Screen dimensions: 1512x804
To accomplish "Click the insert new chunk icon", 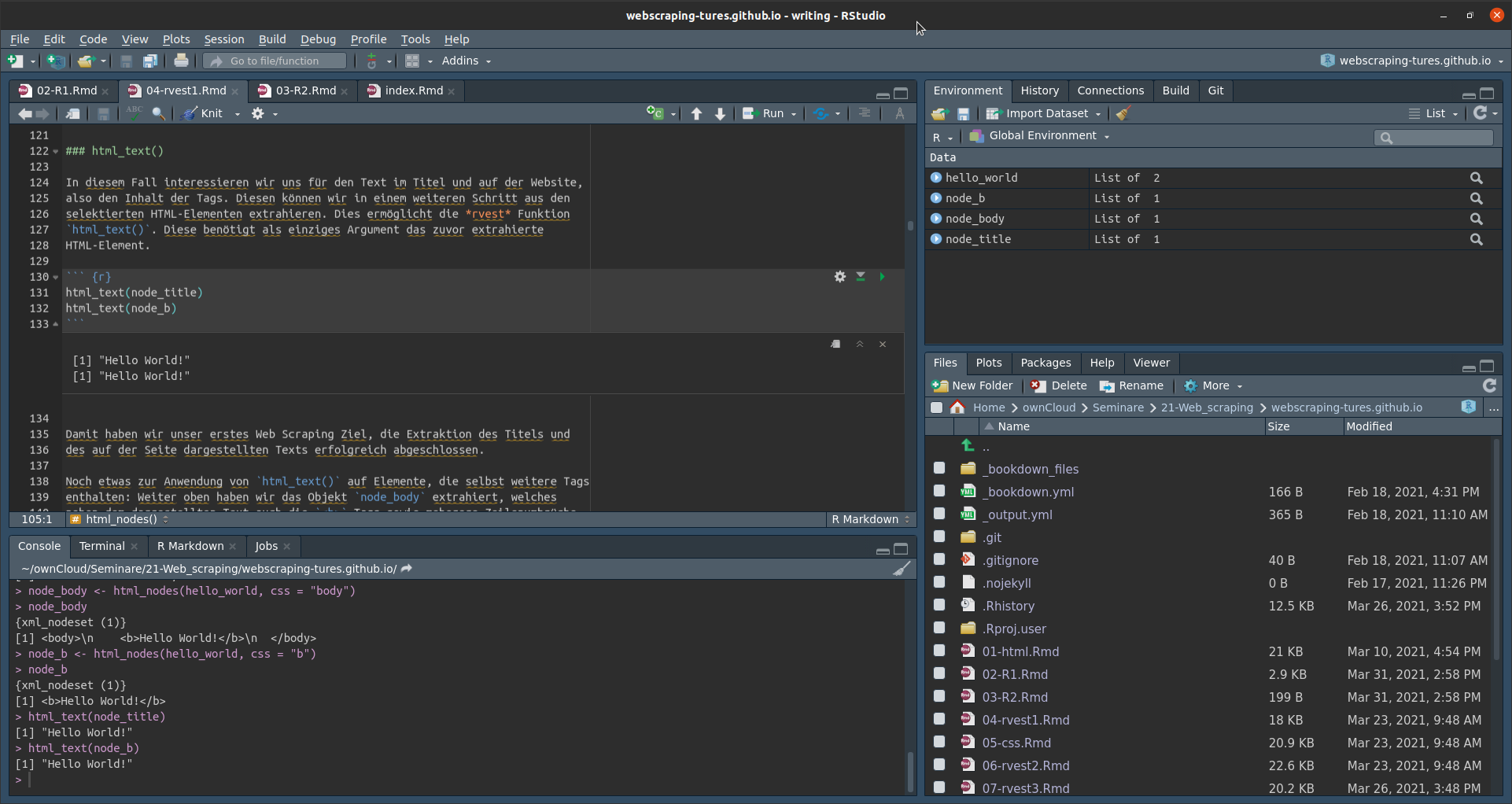I will click(x=655, y=113).
